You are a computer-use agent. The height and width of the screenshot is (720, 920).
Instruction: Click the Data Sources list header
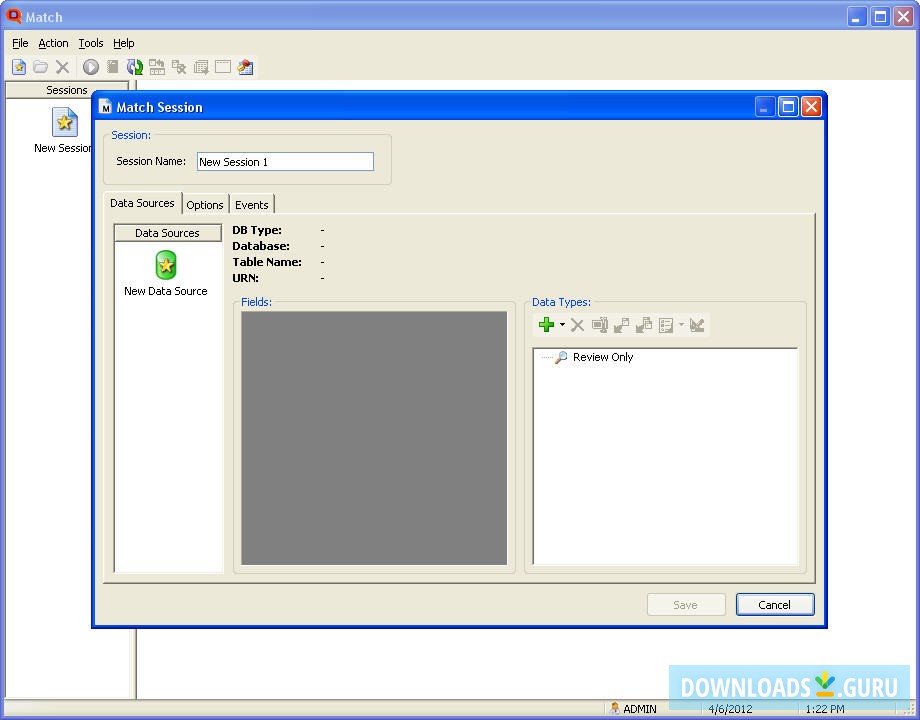[x=168, y=233]
